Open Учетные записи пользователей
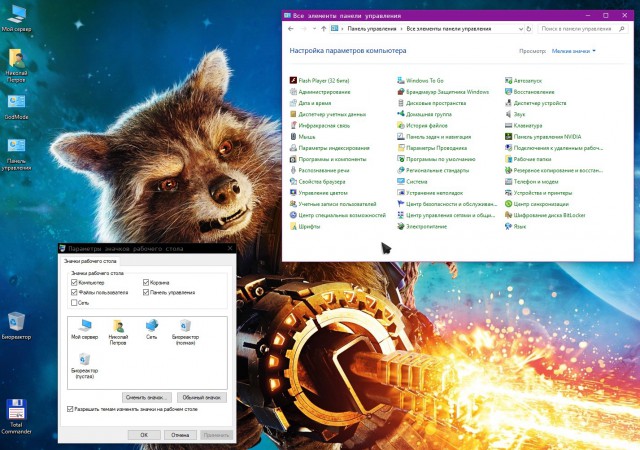Screen dimensions: 640x450 333,204
